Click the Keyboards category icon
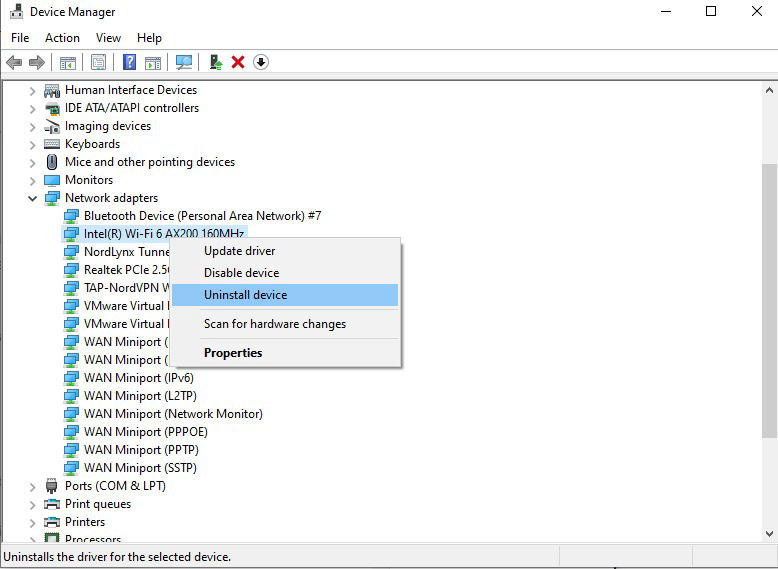 (x=52, y=144)
